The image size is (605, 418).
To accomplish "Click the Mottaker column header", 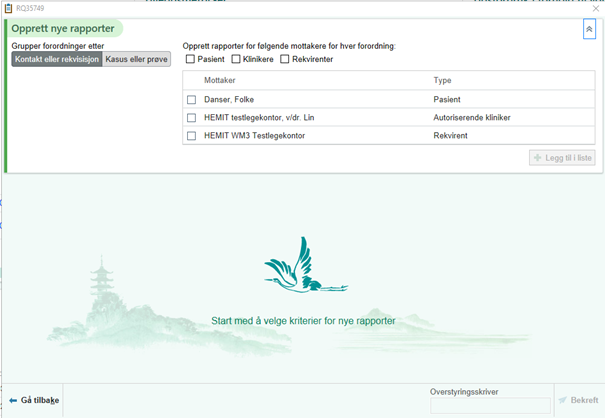I will point(220,80).
